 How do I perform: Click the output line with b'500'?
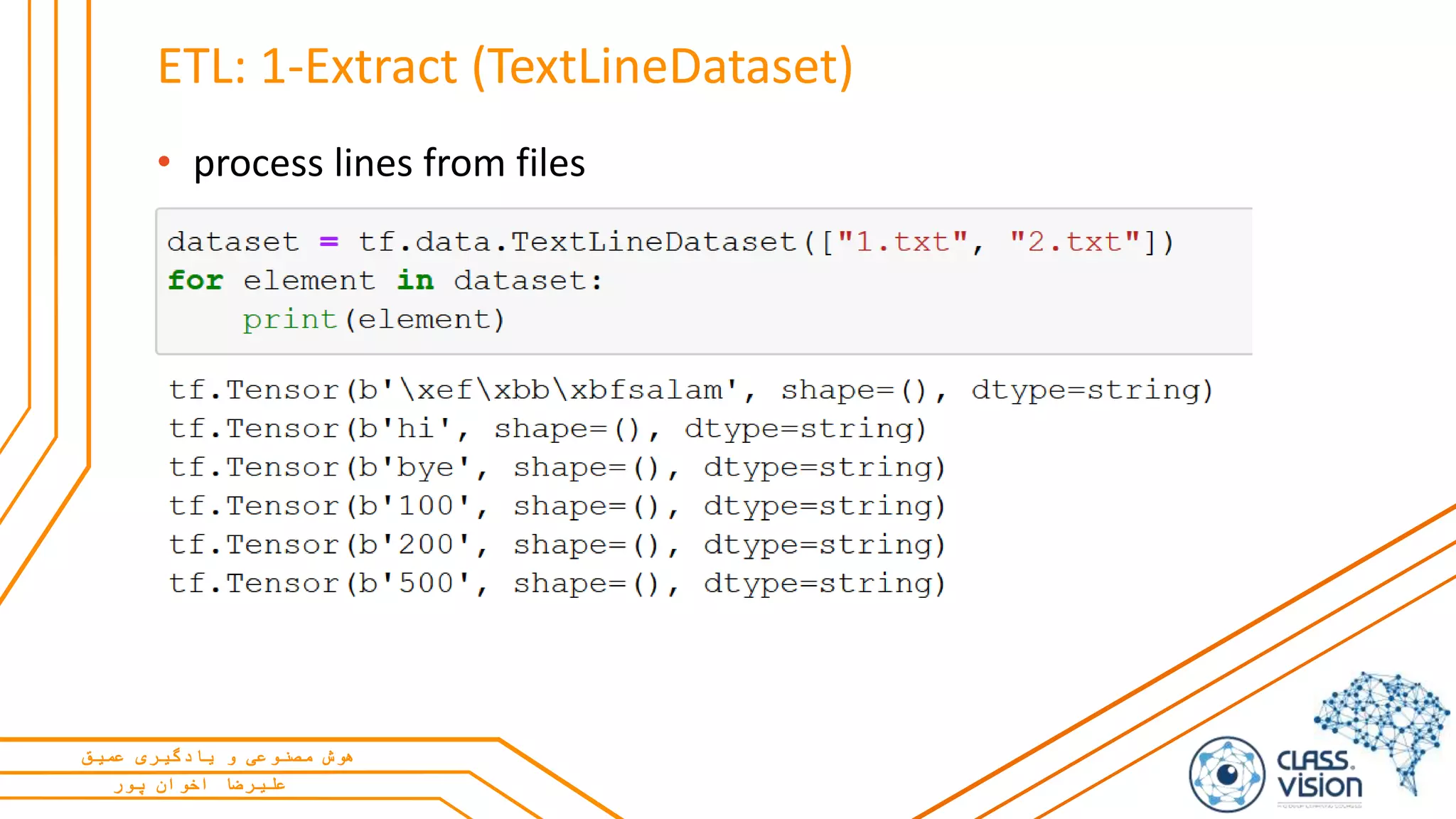tap(557, 584)
